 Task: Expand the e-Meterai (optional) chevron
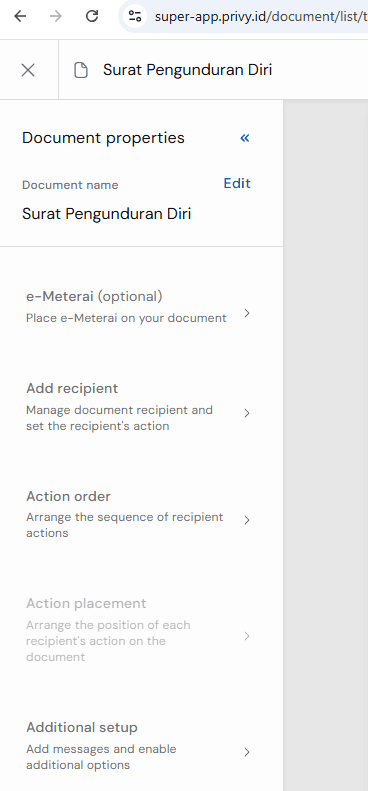[247, 313]
